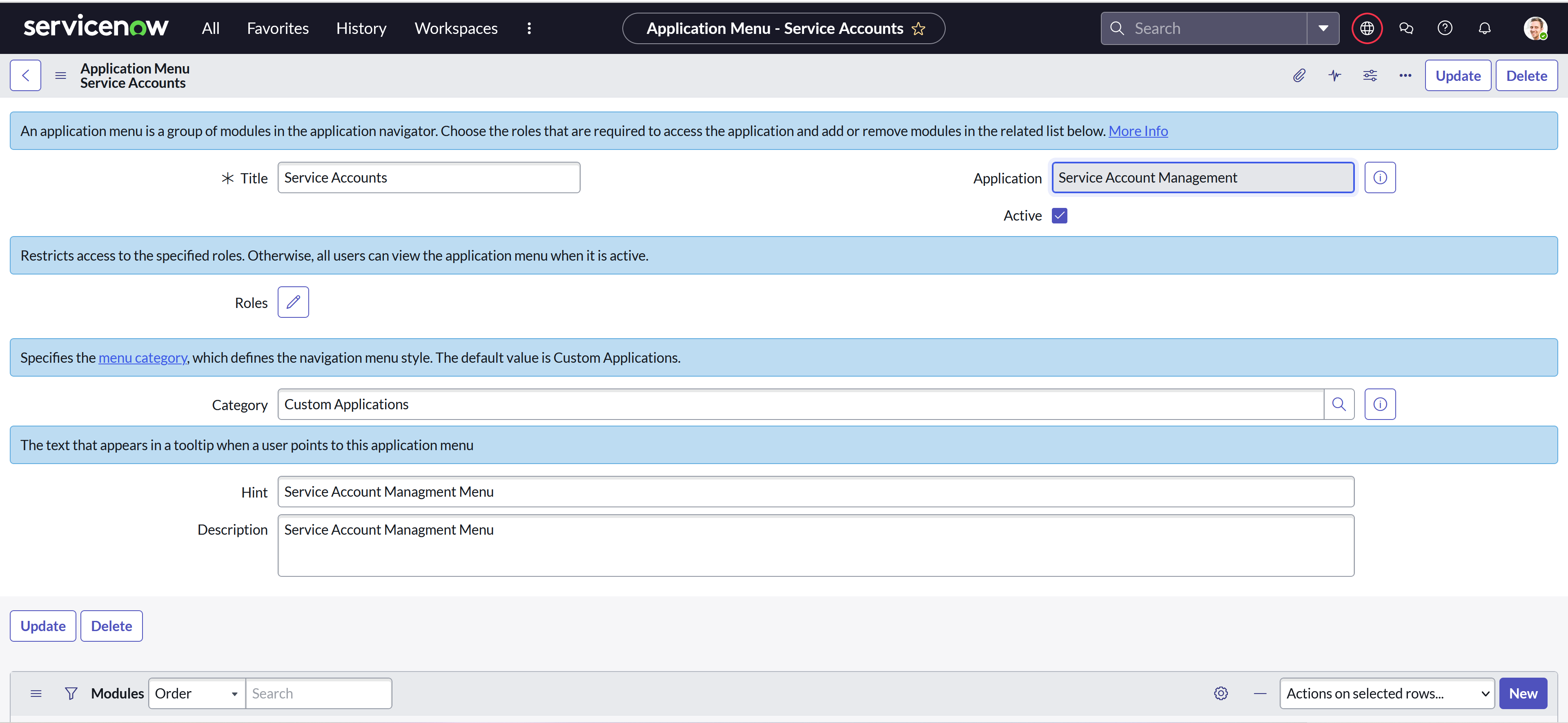Image resolution: width=1568 pixels, height=723 pixels.
Task: Click the Category field search magnifier icon
Action: tap(1339, 404)
